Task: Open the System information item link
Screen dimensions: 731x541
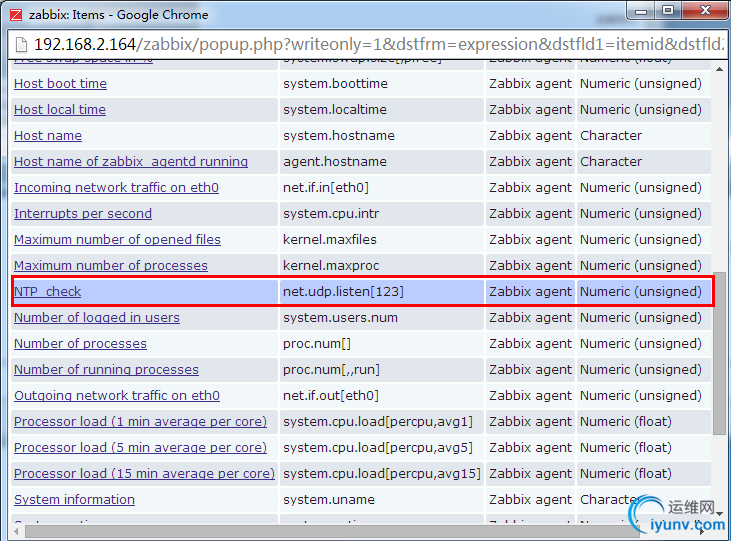Action: [x=74, y=499]
